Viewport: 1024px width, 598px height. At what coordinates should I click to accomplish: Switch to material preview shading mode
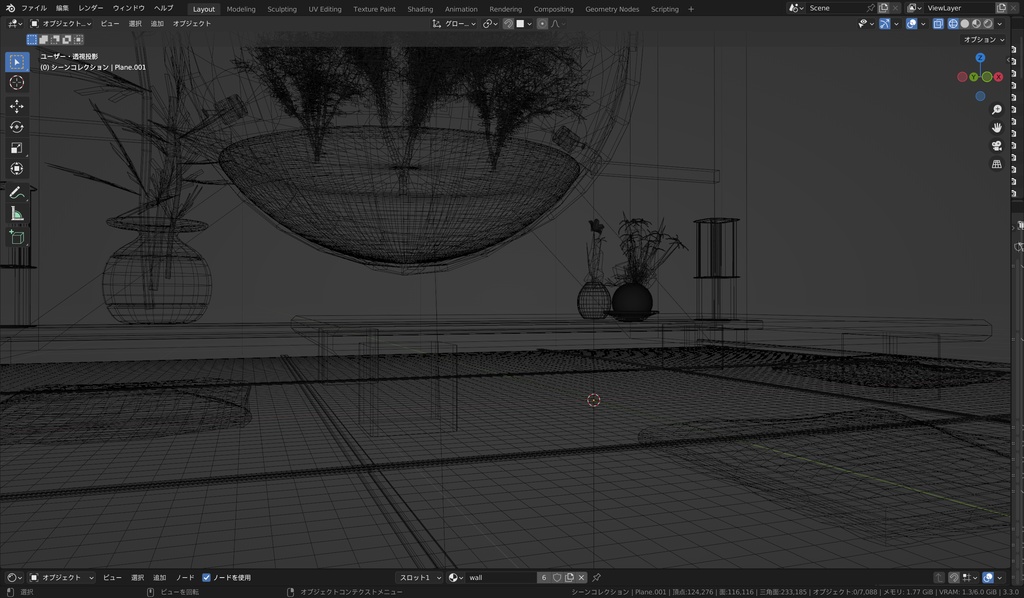tap(976, 24)
